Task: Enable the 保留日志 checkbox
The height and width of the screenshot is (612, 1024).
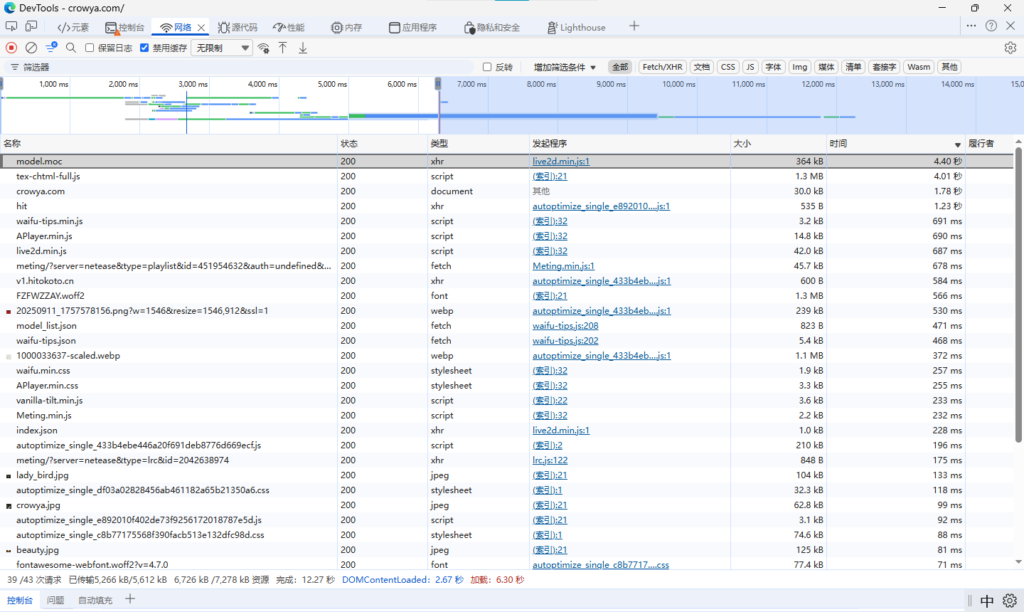Action: (x=90, y=47)
